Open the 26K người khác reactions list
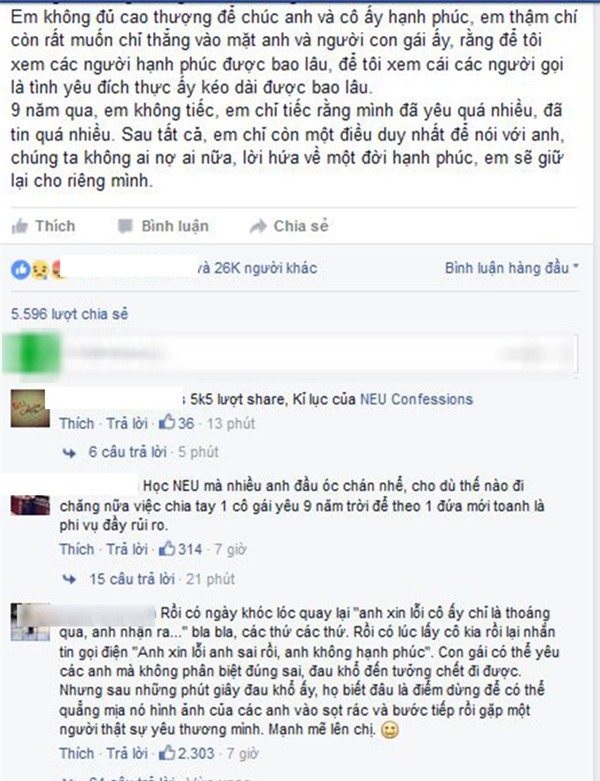 tap(265, 268)
